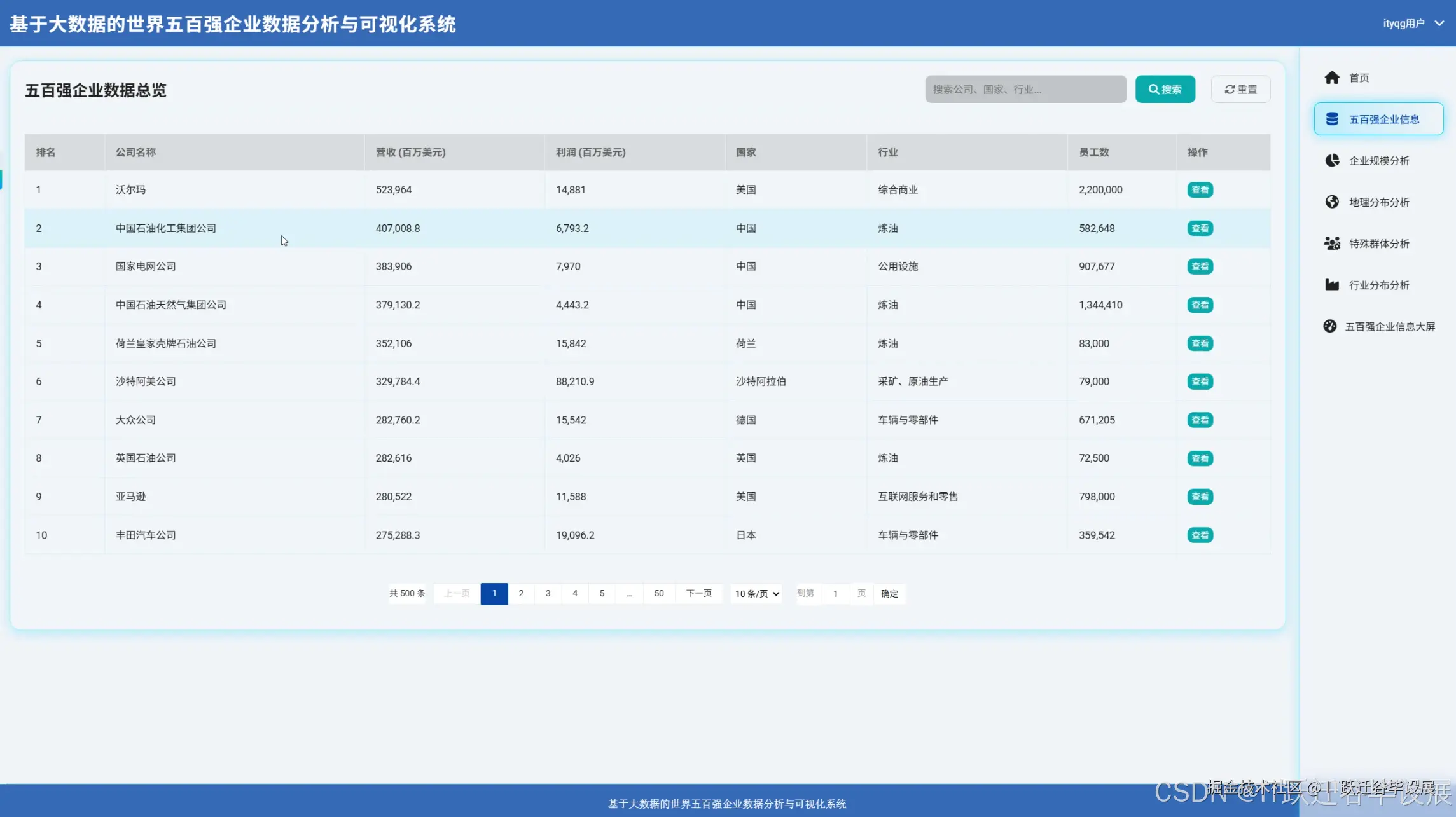Click the 共 500 条 total count
The height and width of the screenshot is (817, 1456).
click(x=407, y=593)
